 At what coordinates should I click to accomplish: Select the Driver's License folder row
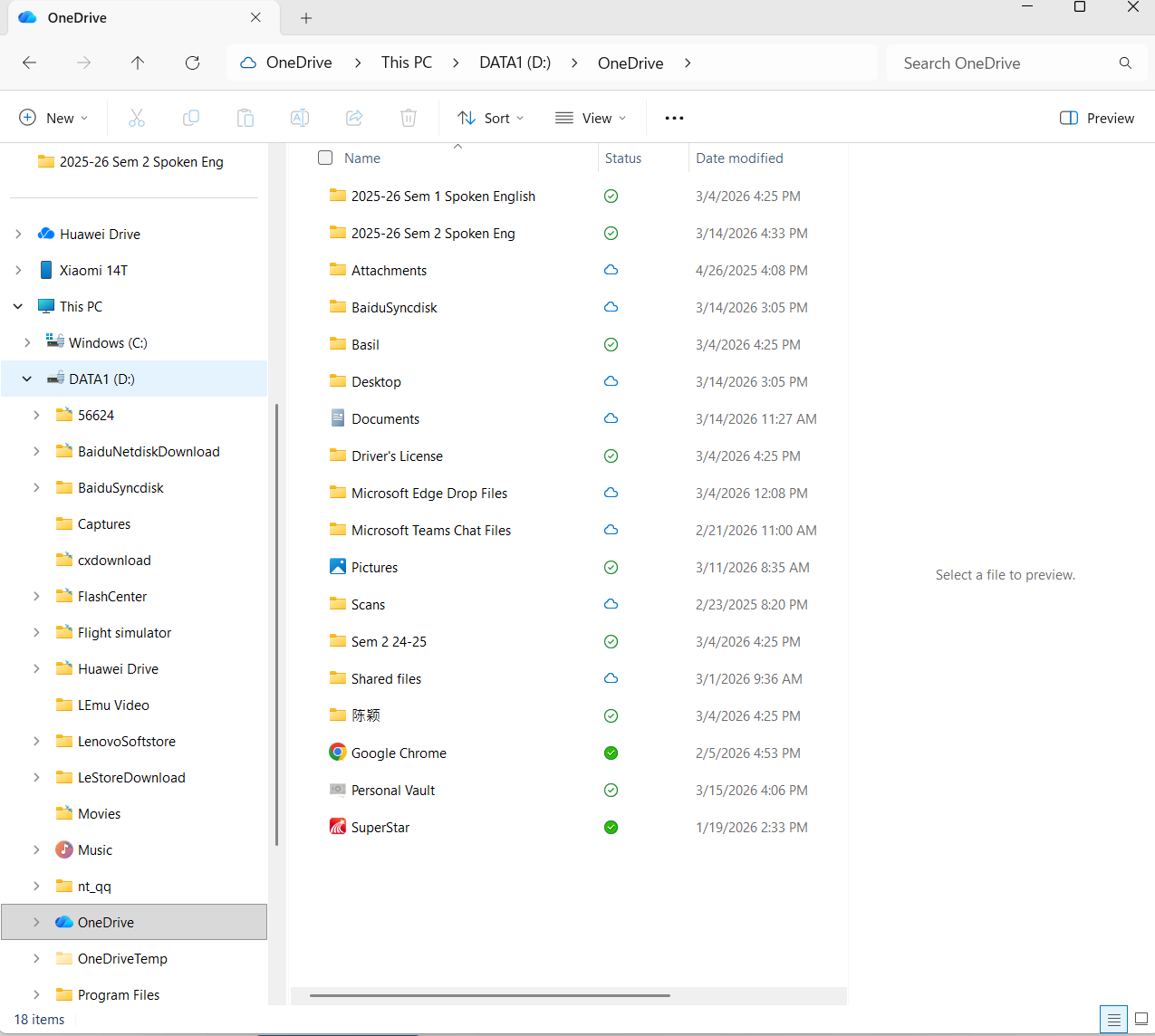pyautogui.click(x=568, y=456)
